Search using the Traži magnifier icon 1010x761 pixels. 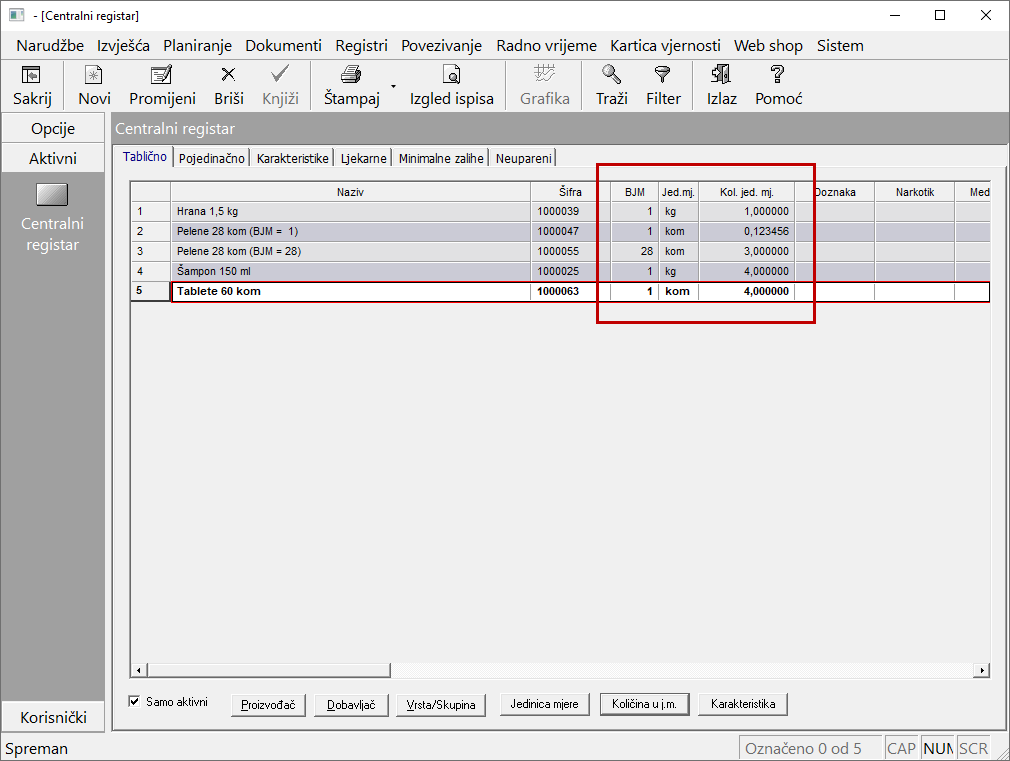611,76
